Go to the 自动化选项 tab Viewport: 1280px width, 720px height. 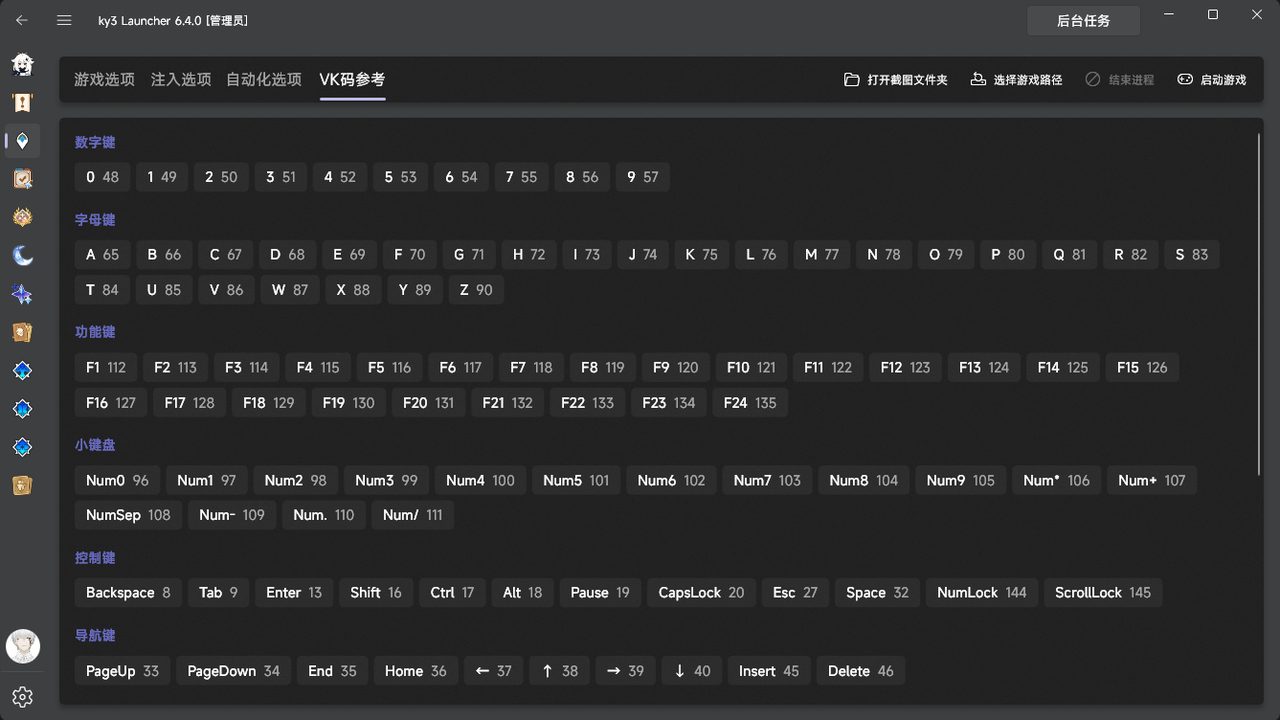tap(264, 79)
